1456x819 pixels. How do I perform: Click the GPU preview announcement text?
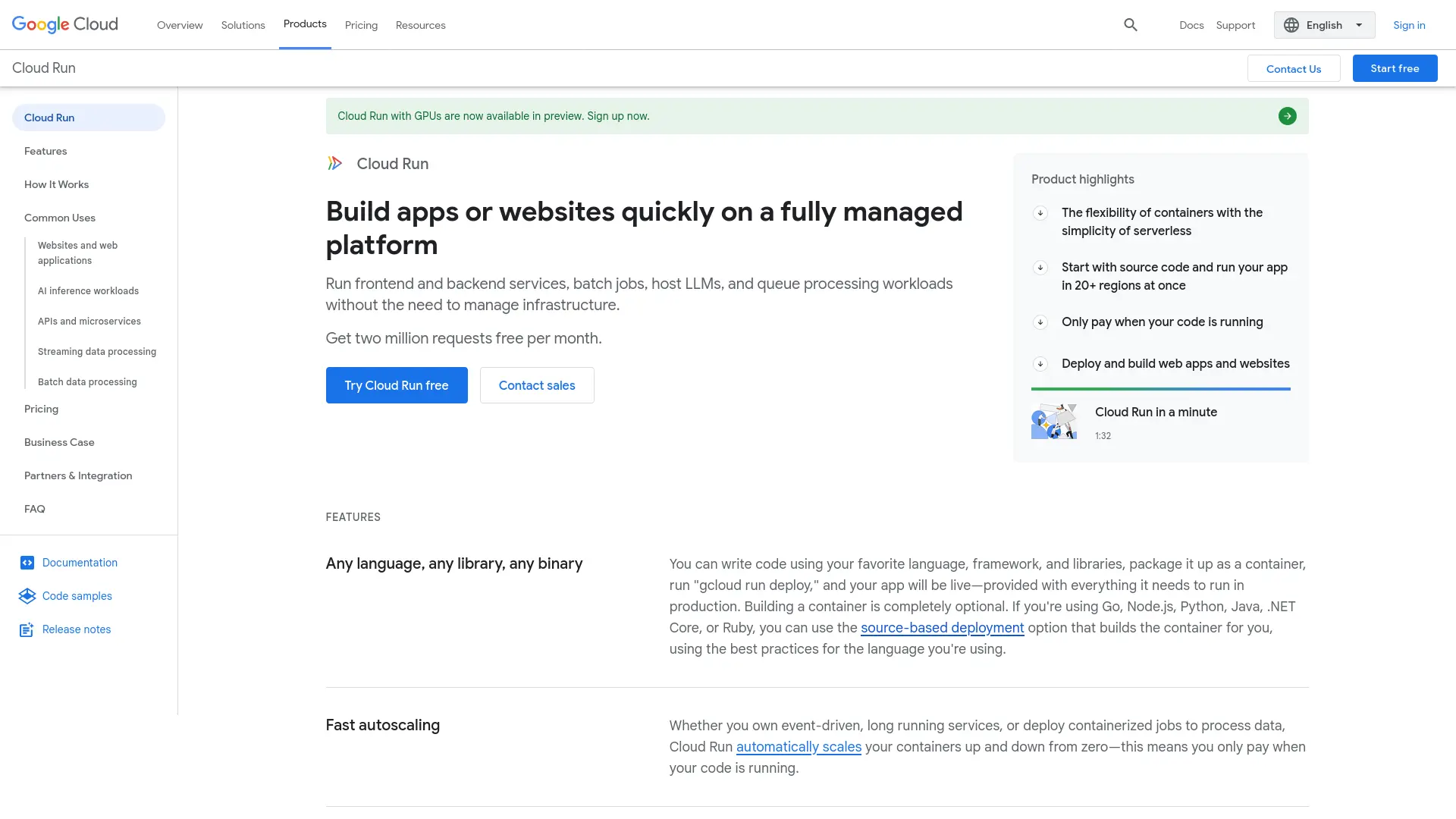pyautogui.click(x=493, y=116)
